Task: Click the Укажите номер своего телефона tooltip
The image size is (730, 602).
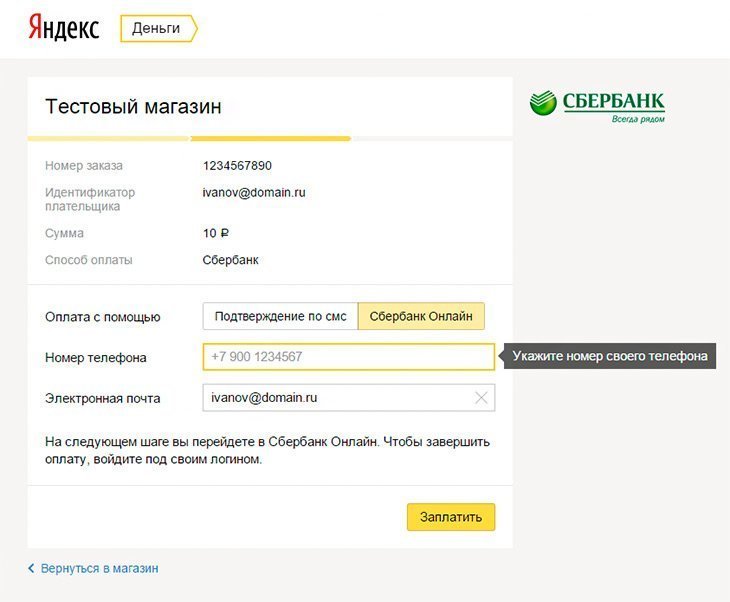Action: [609, 356]
